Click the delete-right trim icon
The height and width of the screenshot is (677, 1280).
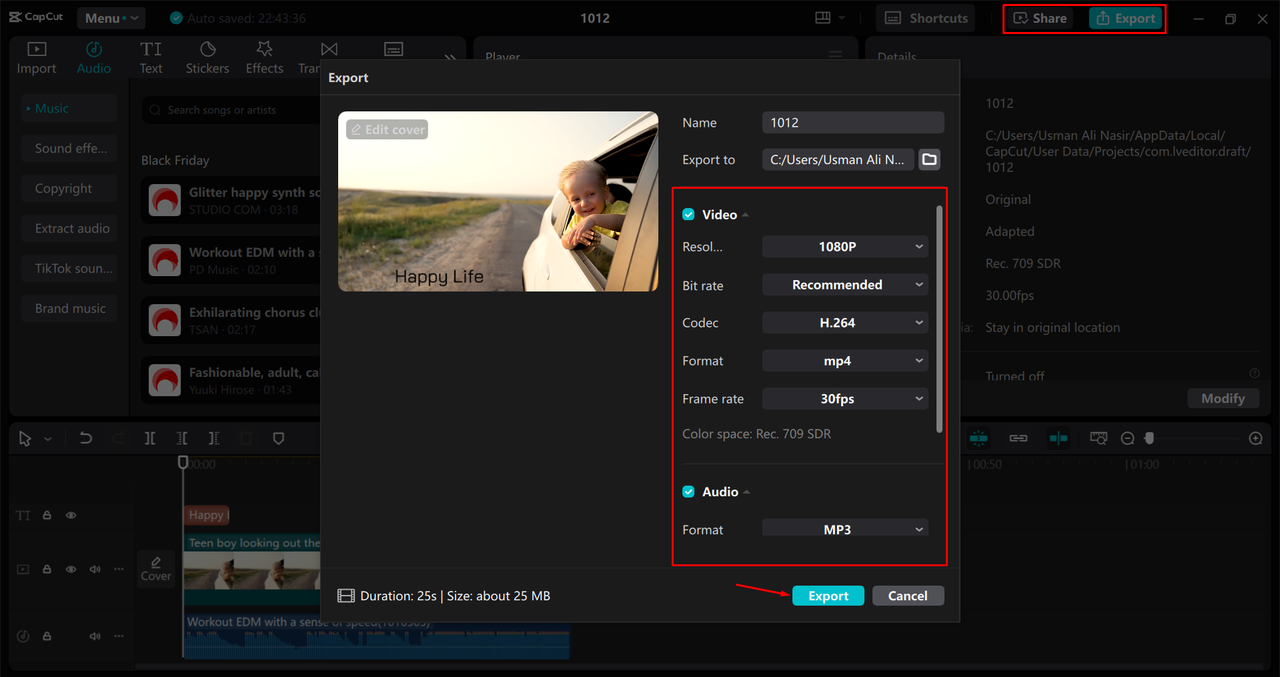point(214,438)
